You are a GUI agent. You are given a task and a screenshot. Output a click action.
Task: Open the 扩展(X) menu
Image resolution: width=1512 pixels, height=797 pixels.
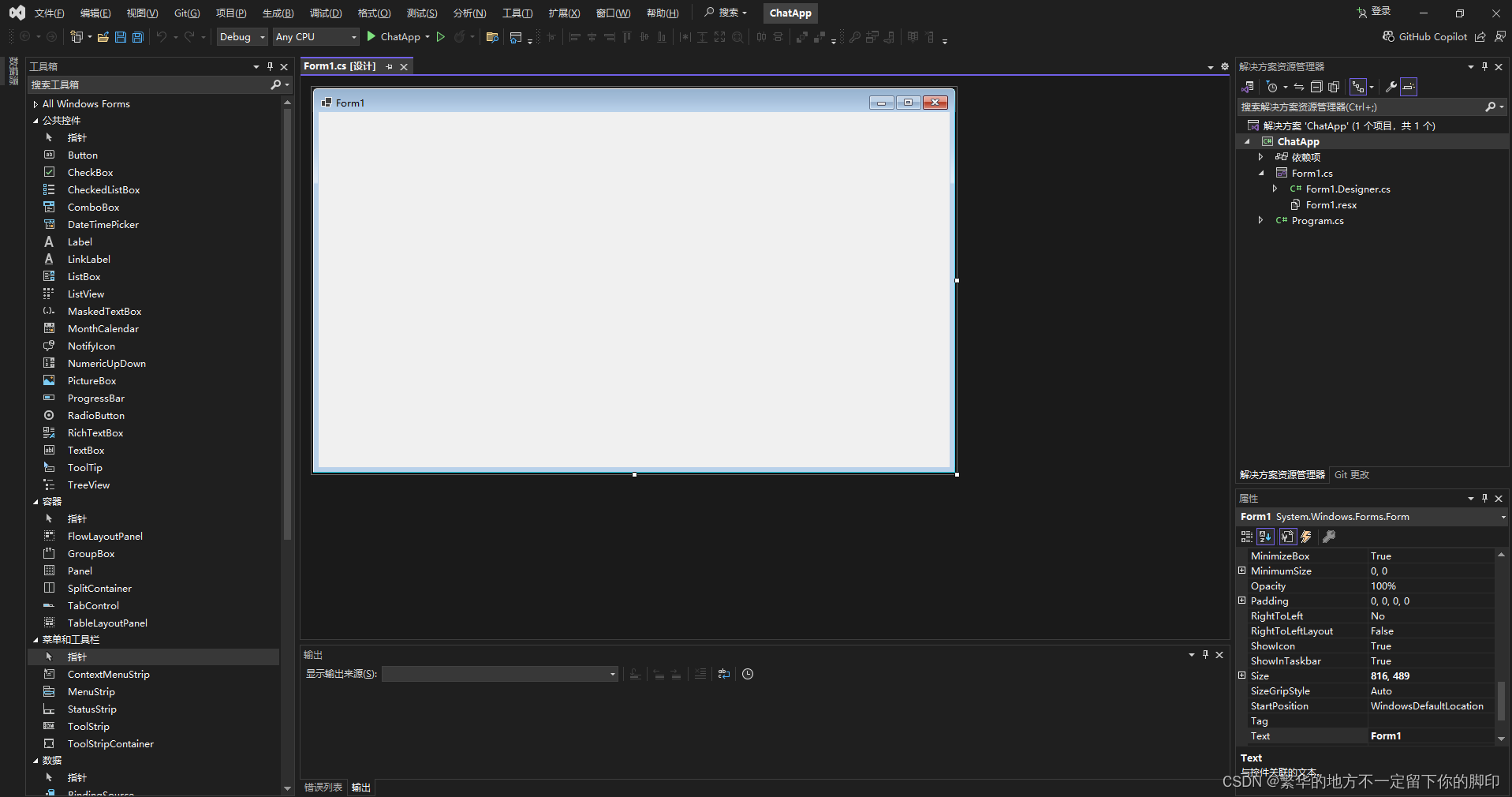564,13
